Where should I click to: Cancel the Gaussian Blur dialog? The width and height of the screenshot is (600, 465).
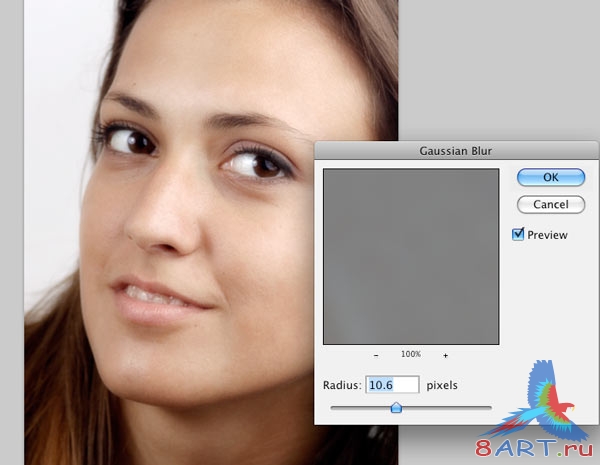(x=551, y=204)
